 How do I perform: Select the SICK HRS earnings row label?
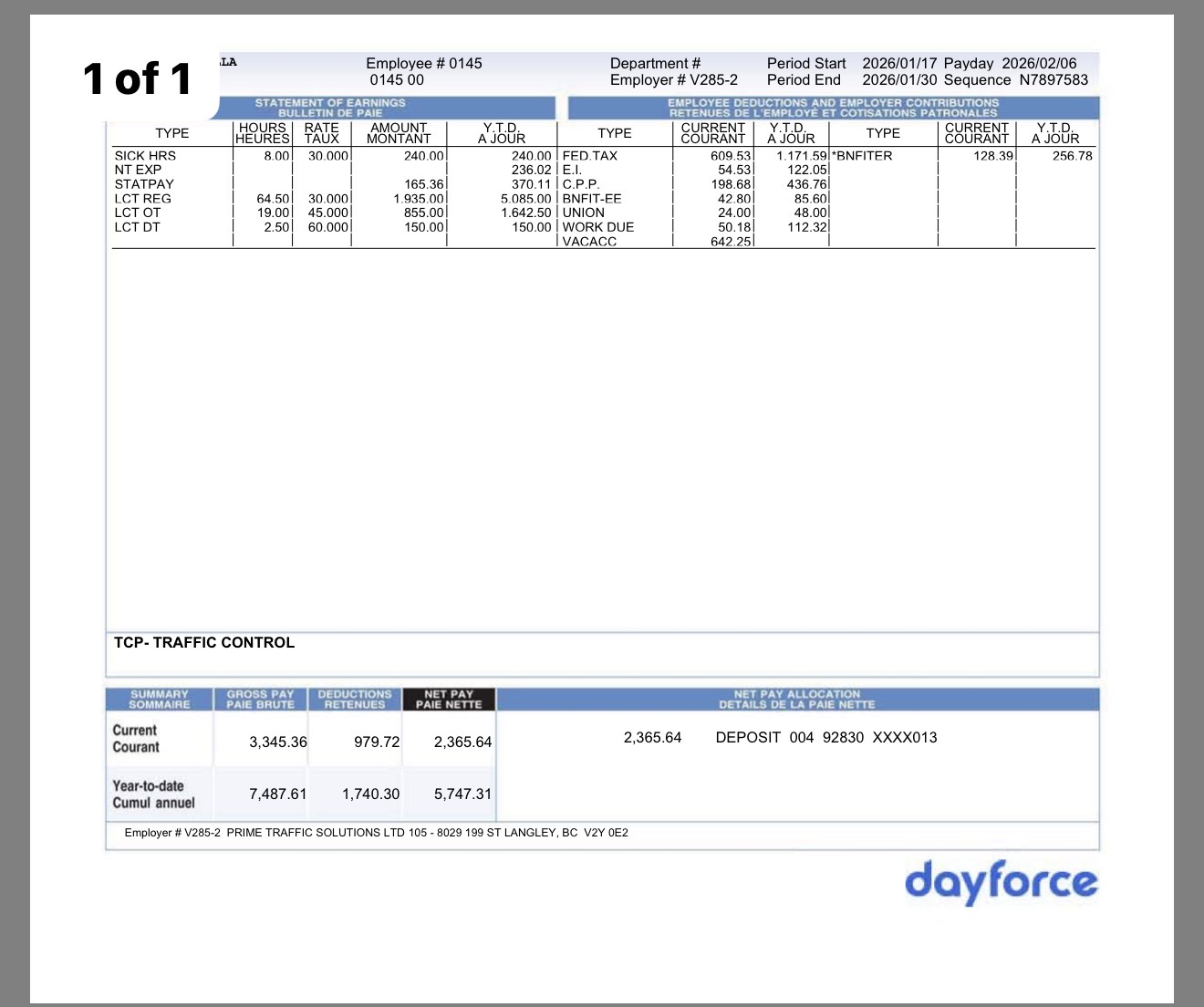pos(145,156)
